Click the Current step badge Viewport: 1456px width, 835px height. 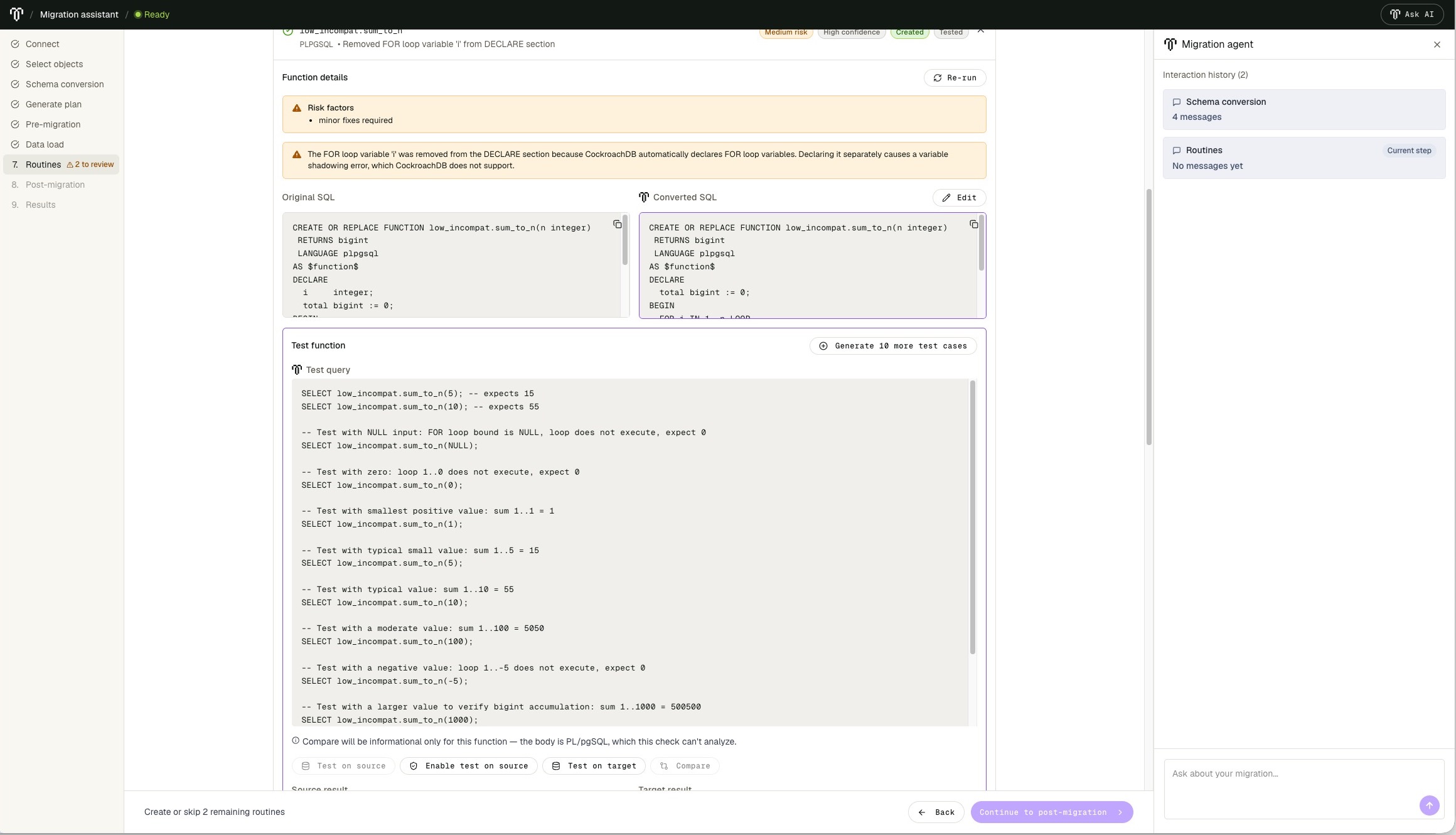coord(1409,151)
